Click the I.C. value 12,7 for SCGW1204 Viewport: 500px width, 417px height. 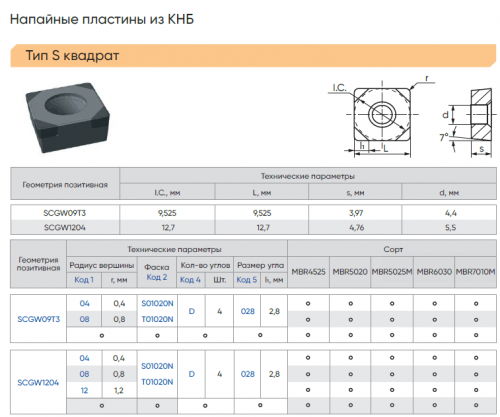pos(168,228)
